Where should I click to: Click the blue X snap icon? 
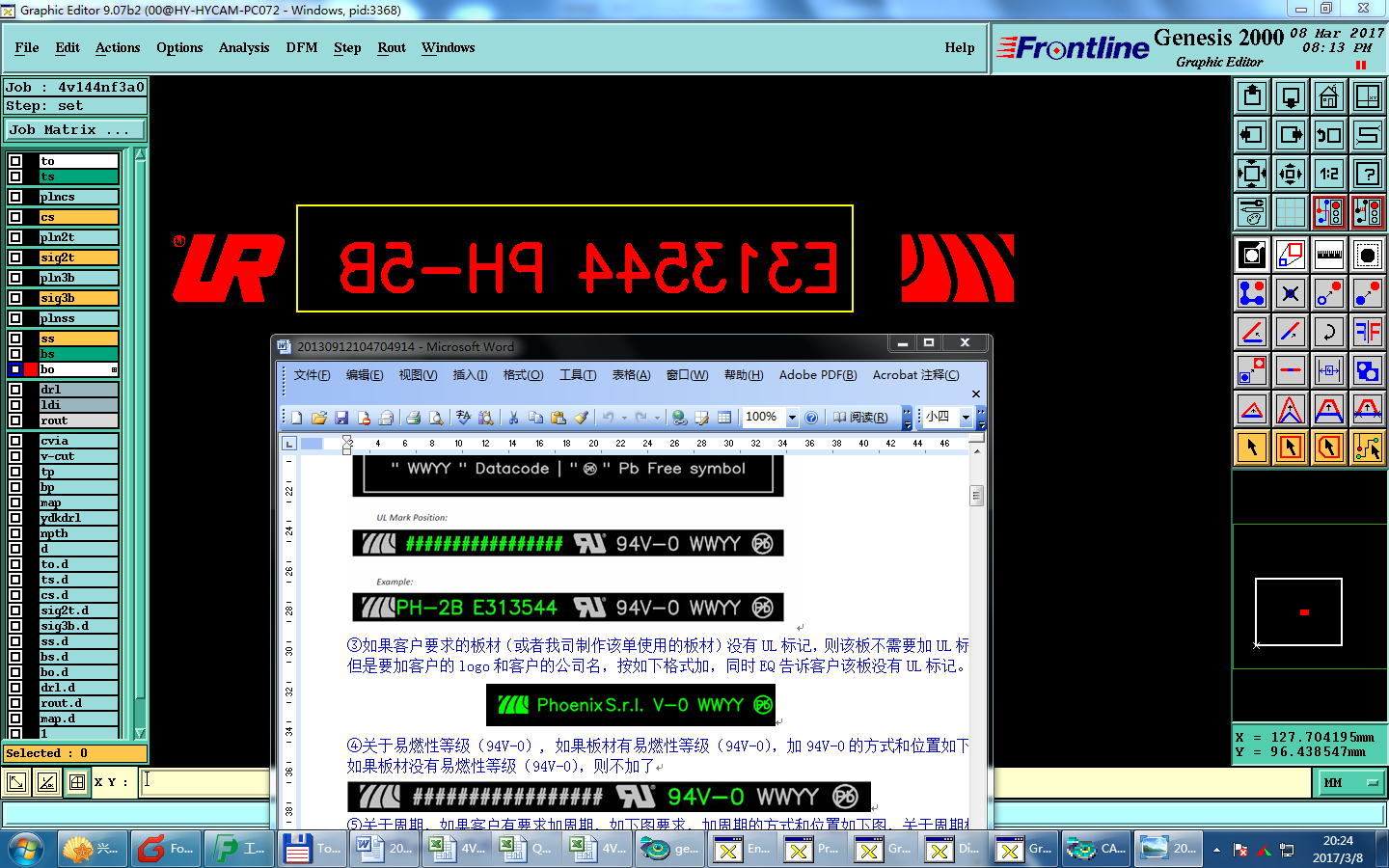pyautogui.click(x=1291, y=293)
